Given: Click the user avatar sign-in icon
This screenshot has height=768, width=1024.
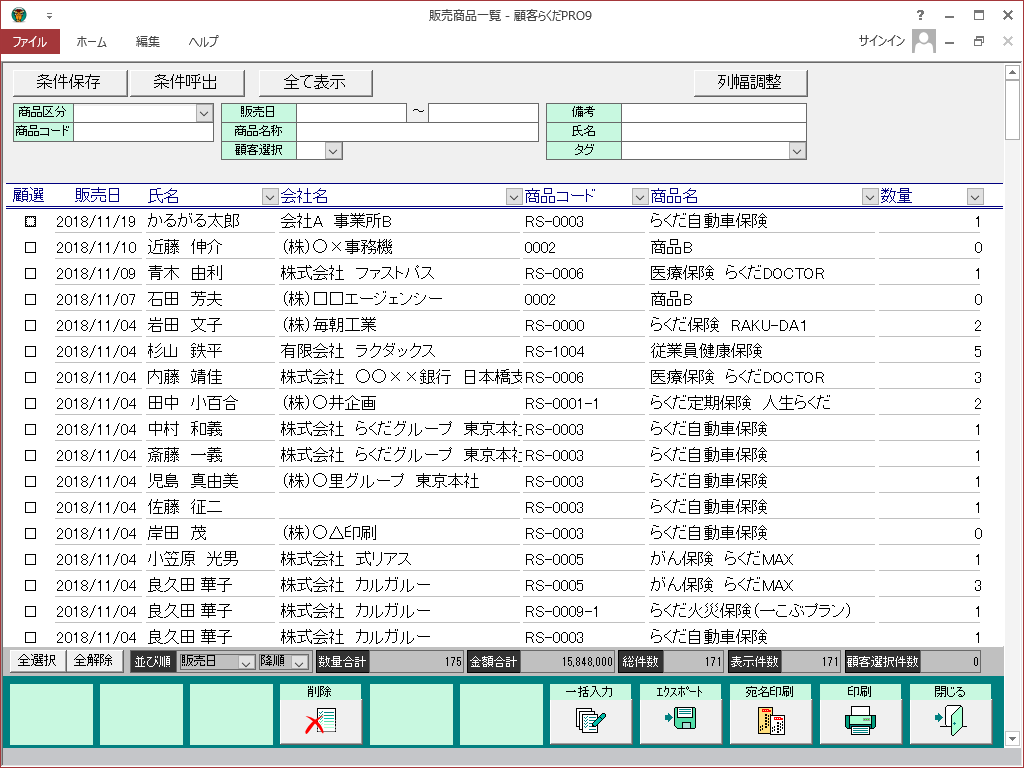Looking at the screenshot, I should pos(923,41).
